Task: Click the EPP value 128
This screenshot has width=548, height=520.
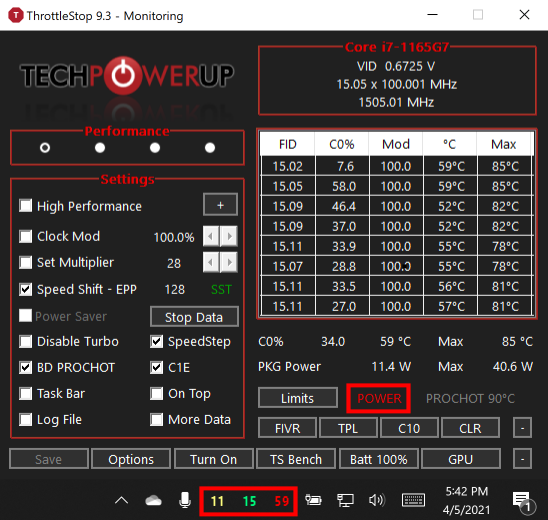Action: (174, 289)
